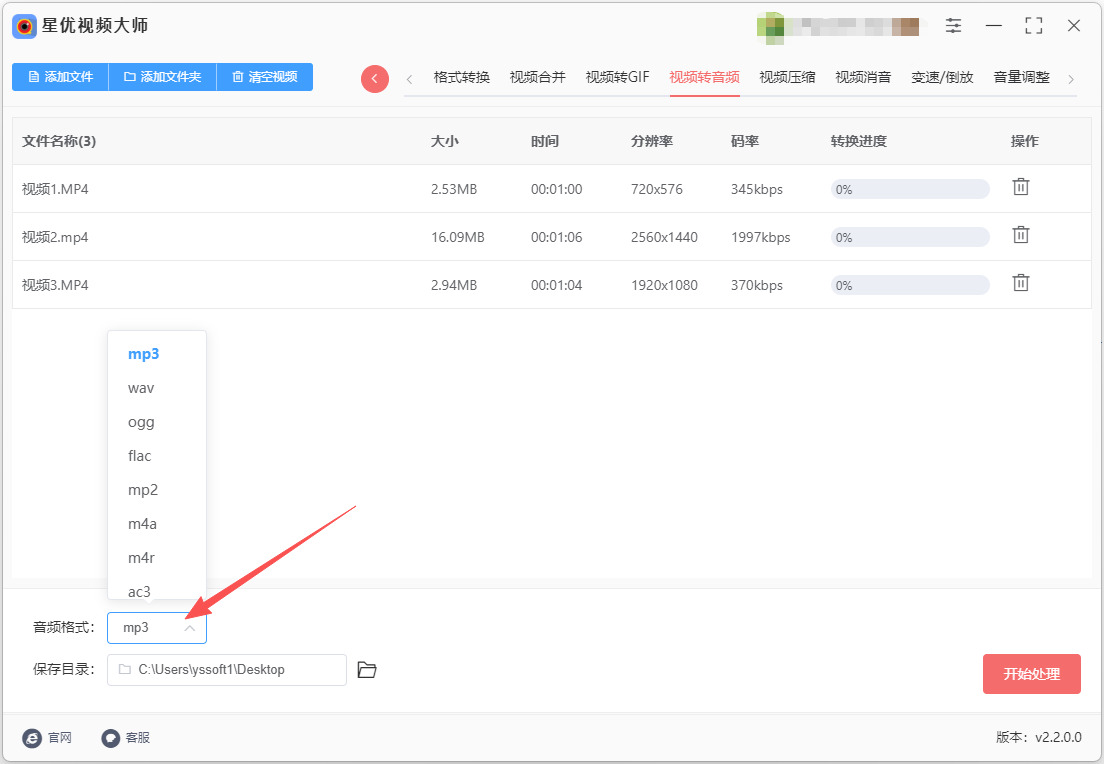
Task: Switch to 变速/倒放 tab
Action: pyautogui.click(x=942, y=77)
